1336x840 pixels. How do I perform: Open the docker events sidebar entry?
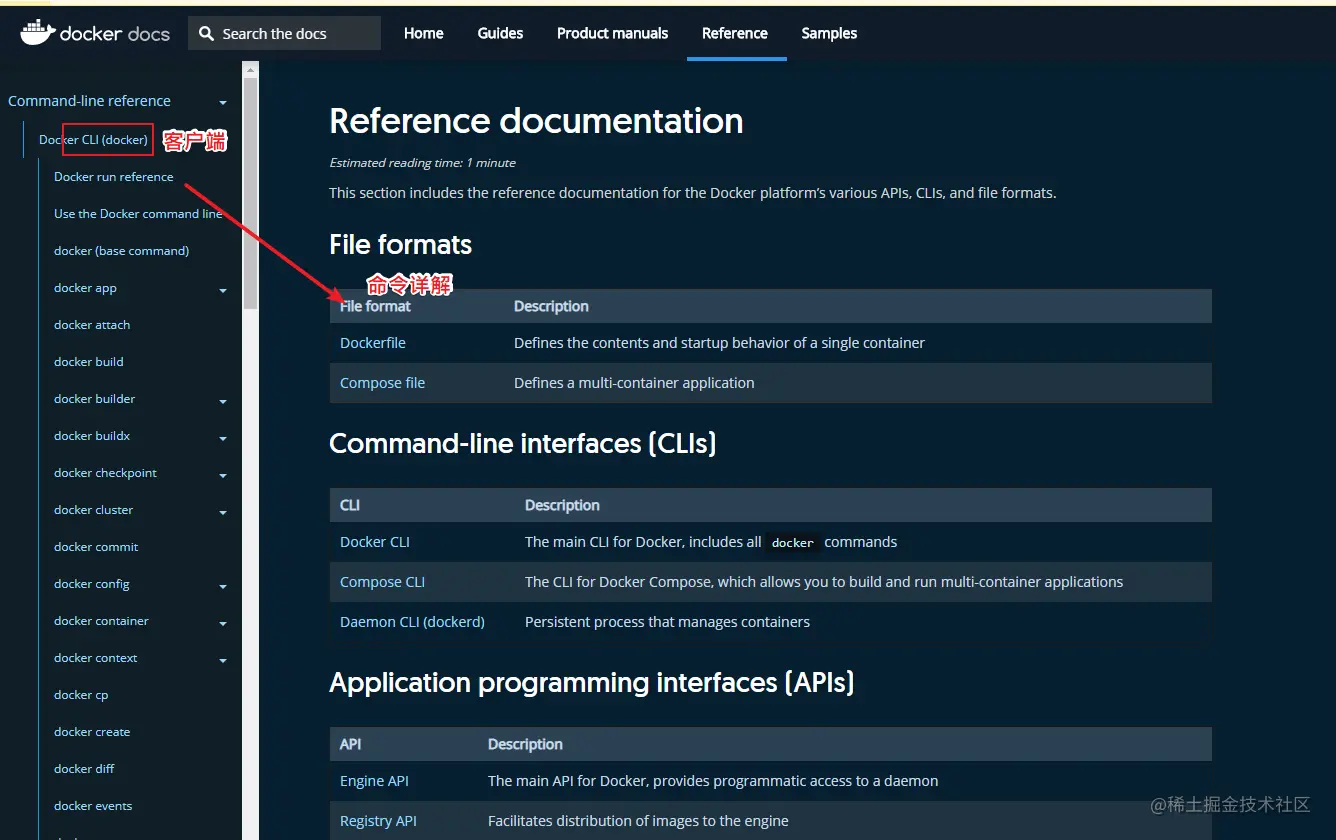[93, 806]
